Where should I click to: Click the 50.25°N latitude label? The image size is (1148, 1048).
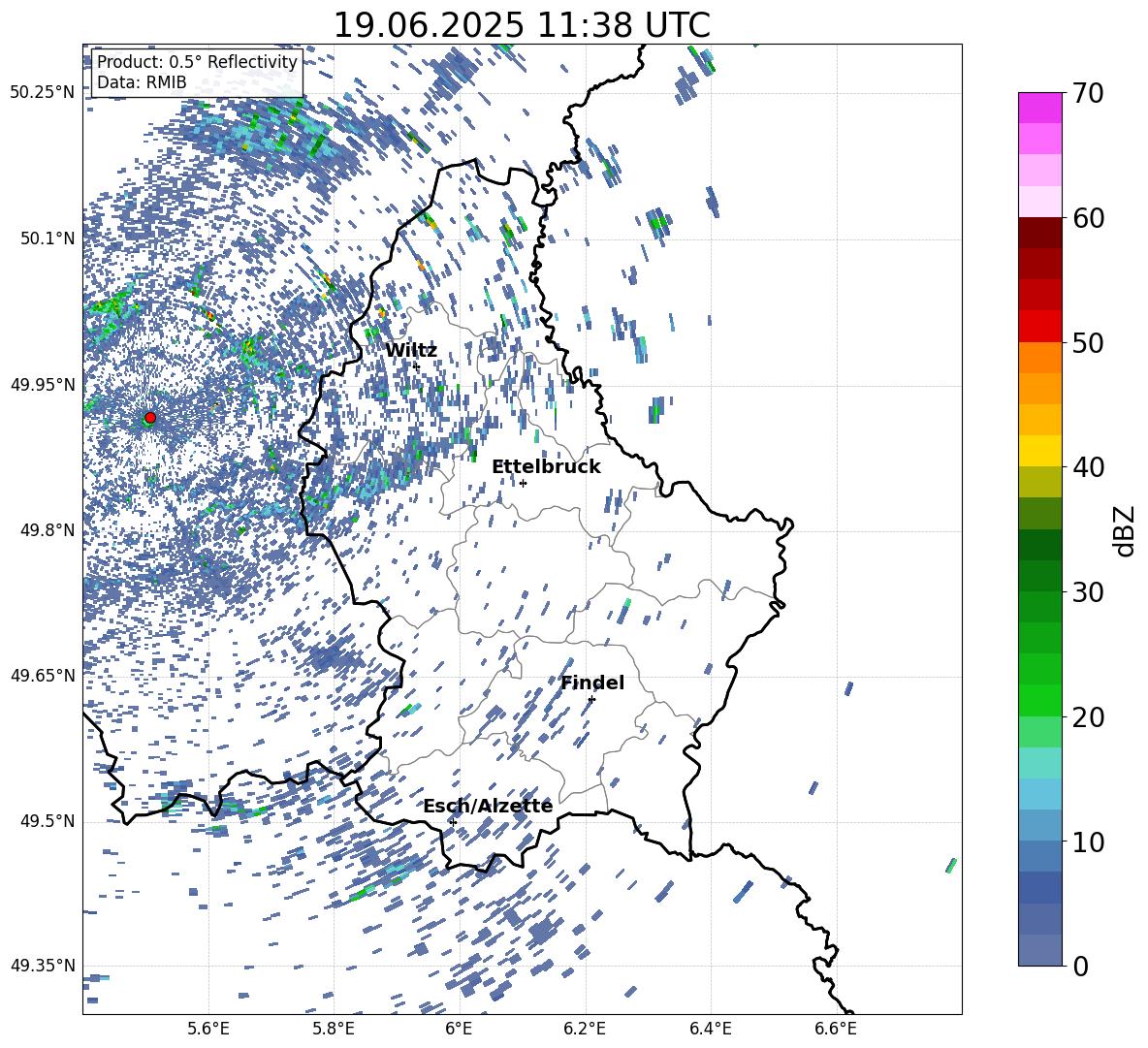pos(43,93)
